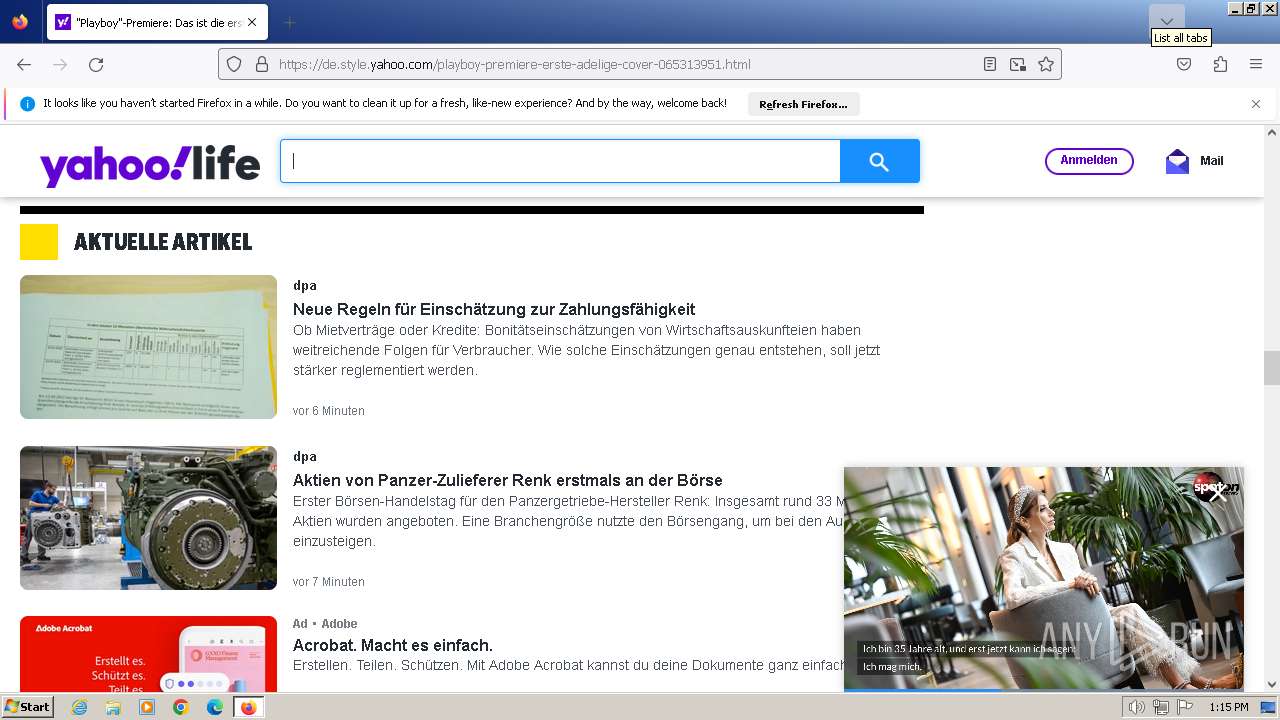Go back to the previous page
This screenshot has height=720, width=1280.
tap(24, 64)
